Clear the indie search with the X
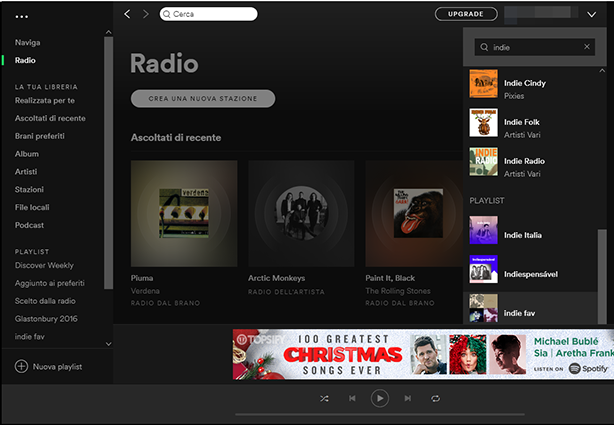 pyautogui.click(x=587, y=47)
